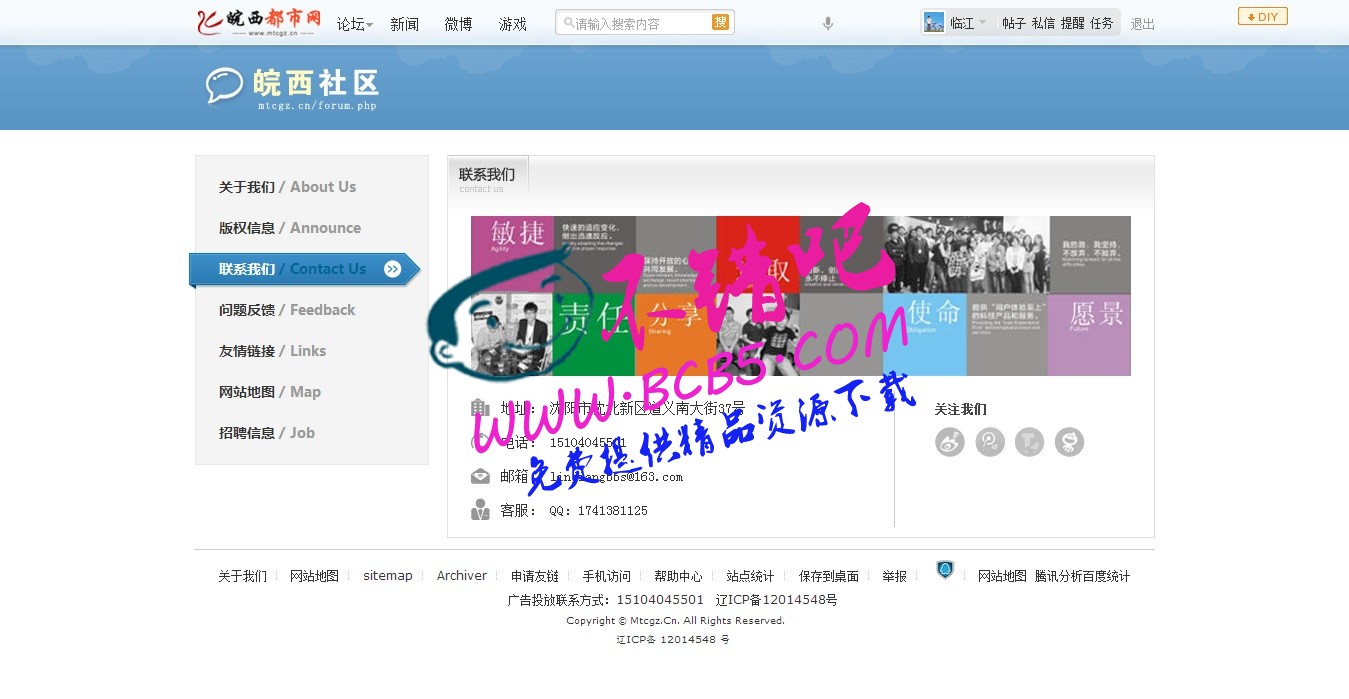Open 私信 private messages link
The height and width of the screenshot is (699, 1349).
click(x=1043, y=23)
